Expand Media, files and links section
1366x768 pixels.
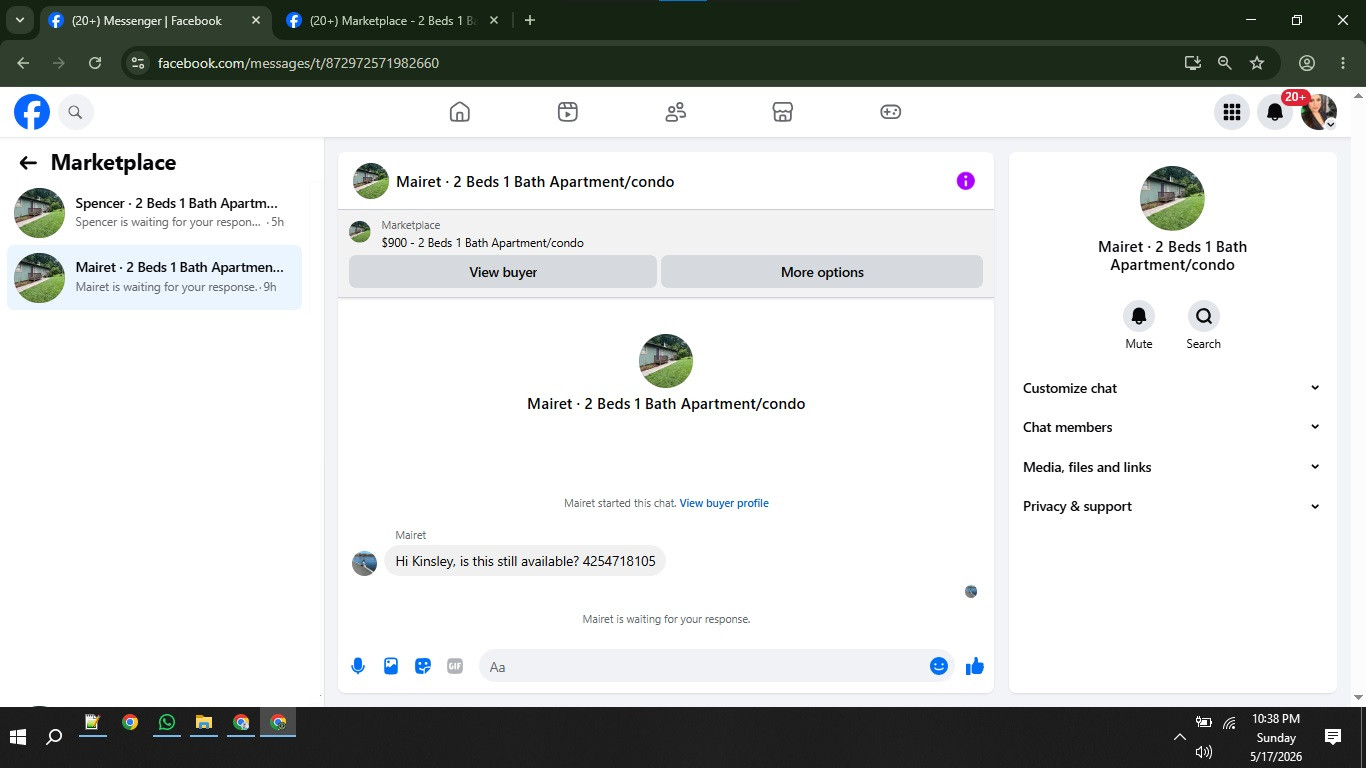tap(1172, 467)
